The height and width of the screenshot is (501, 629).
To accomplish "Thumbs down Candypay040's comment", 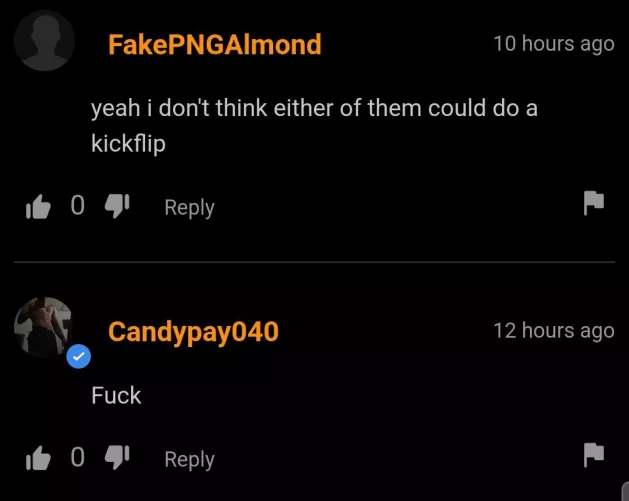I will pyautogui.click(x=117, y=457).
